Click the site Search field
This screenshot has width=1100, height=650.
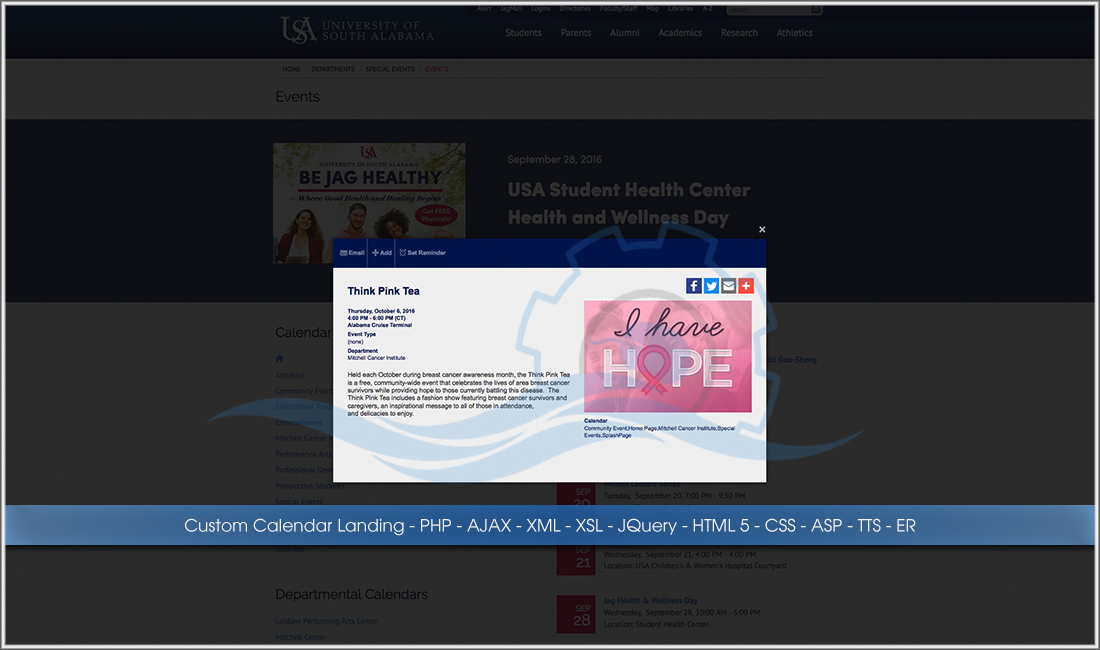tap(768, 10)
